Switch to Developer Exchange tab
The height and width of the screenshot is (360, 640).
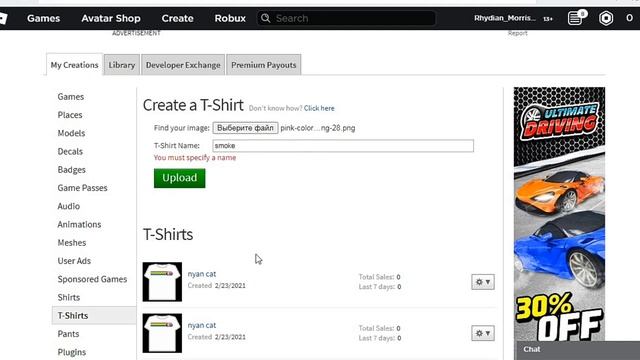tap(183, 65)
